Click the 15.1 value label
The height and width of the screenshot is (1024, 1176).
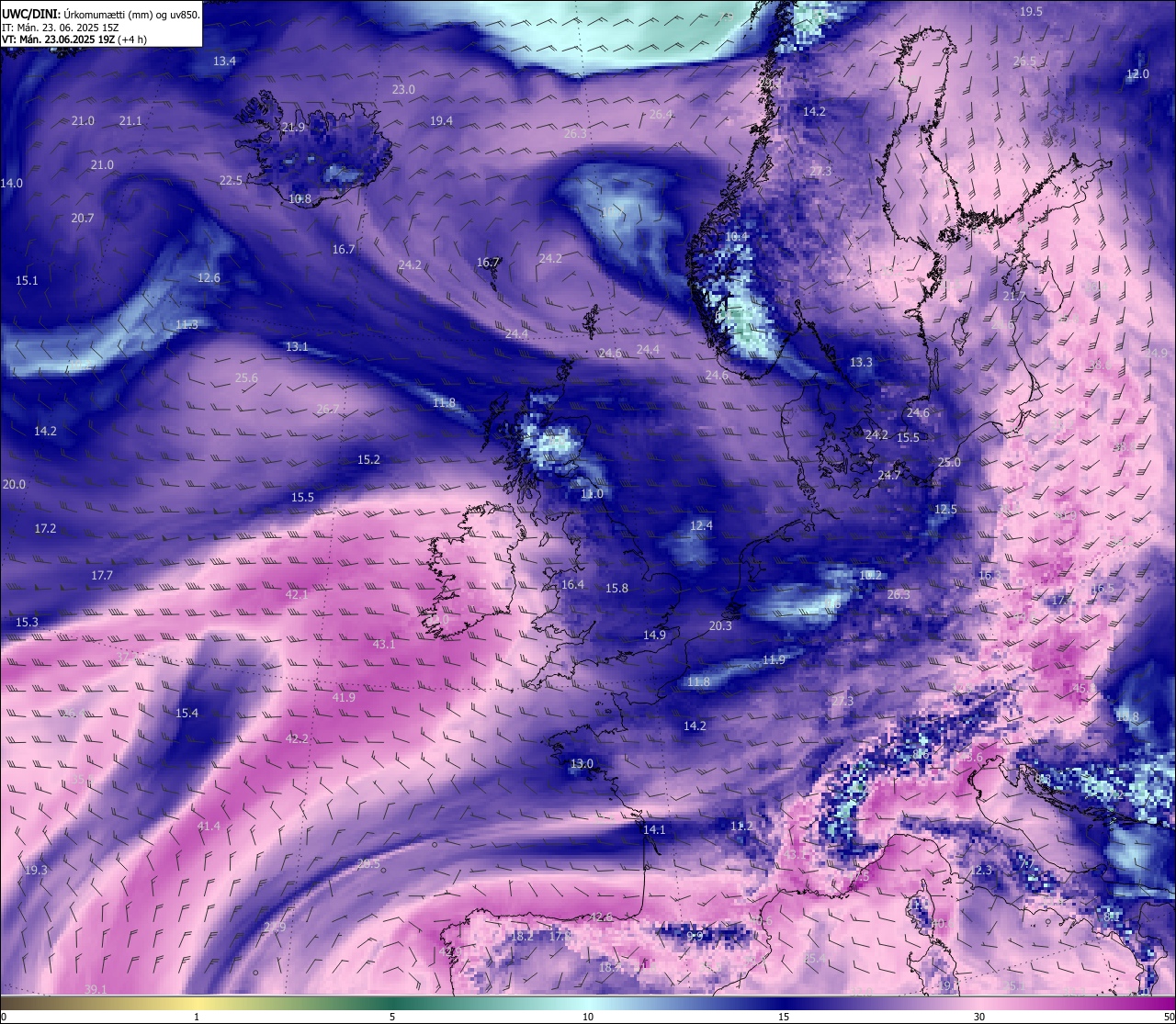point(27,280)
